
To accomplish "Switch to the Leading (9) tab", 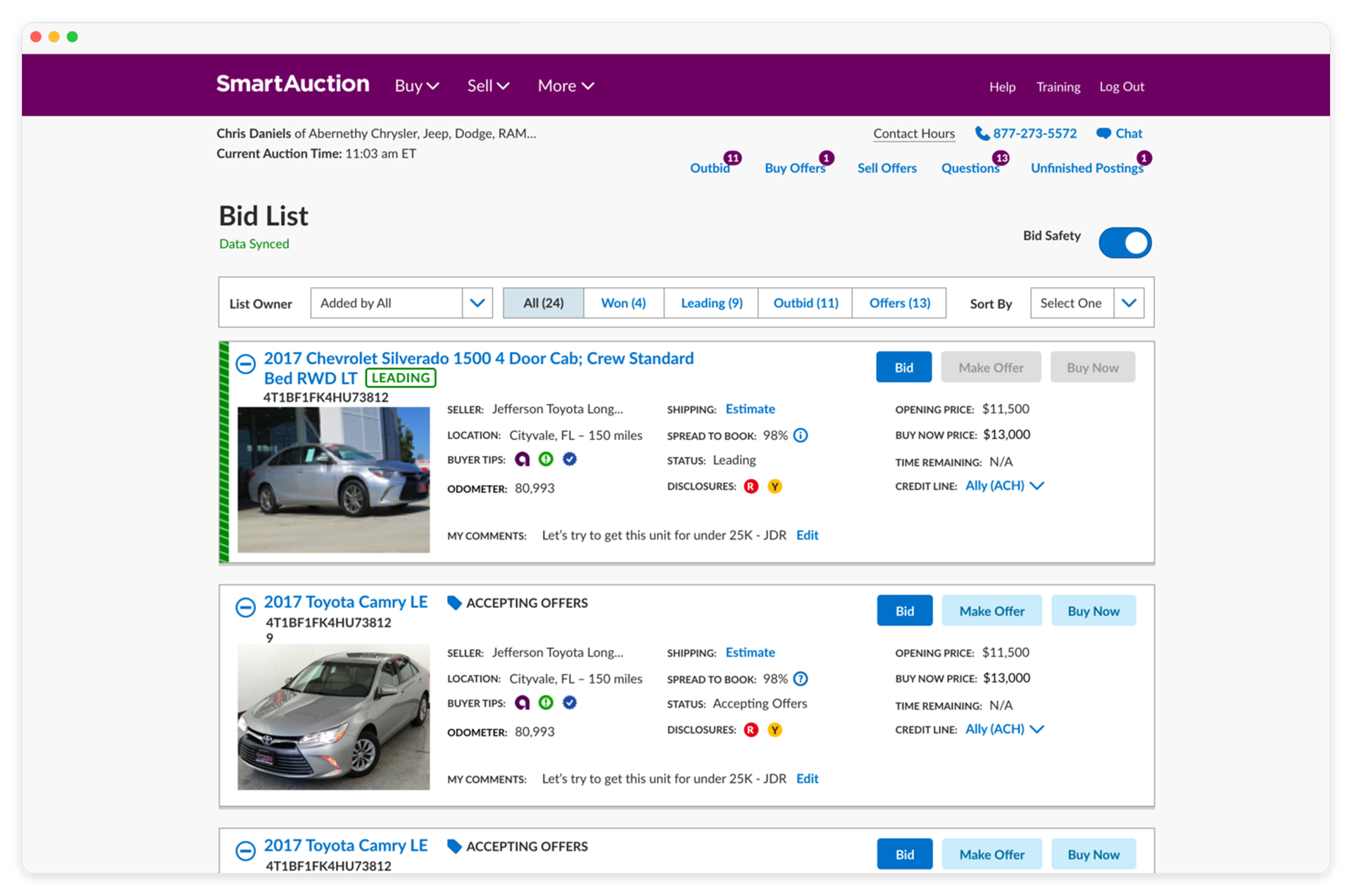I will [x=711, y=303].
